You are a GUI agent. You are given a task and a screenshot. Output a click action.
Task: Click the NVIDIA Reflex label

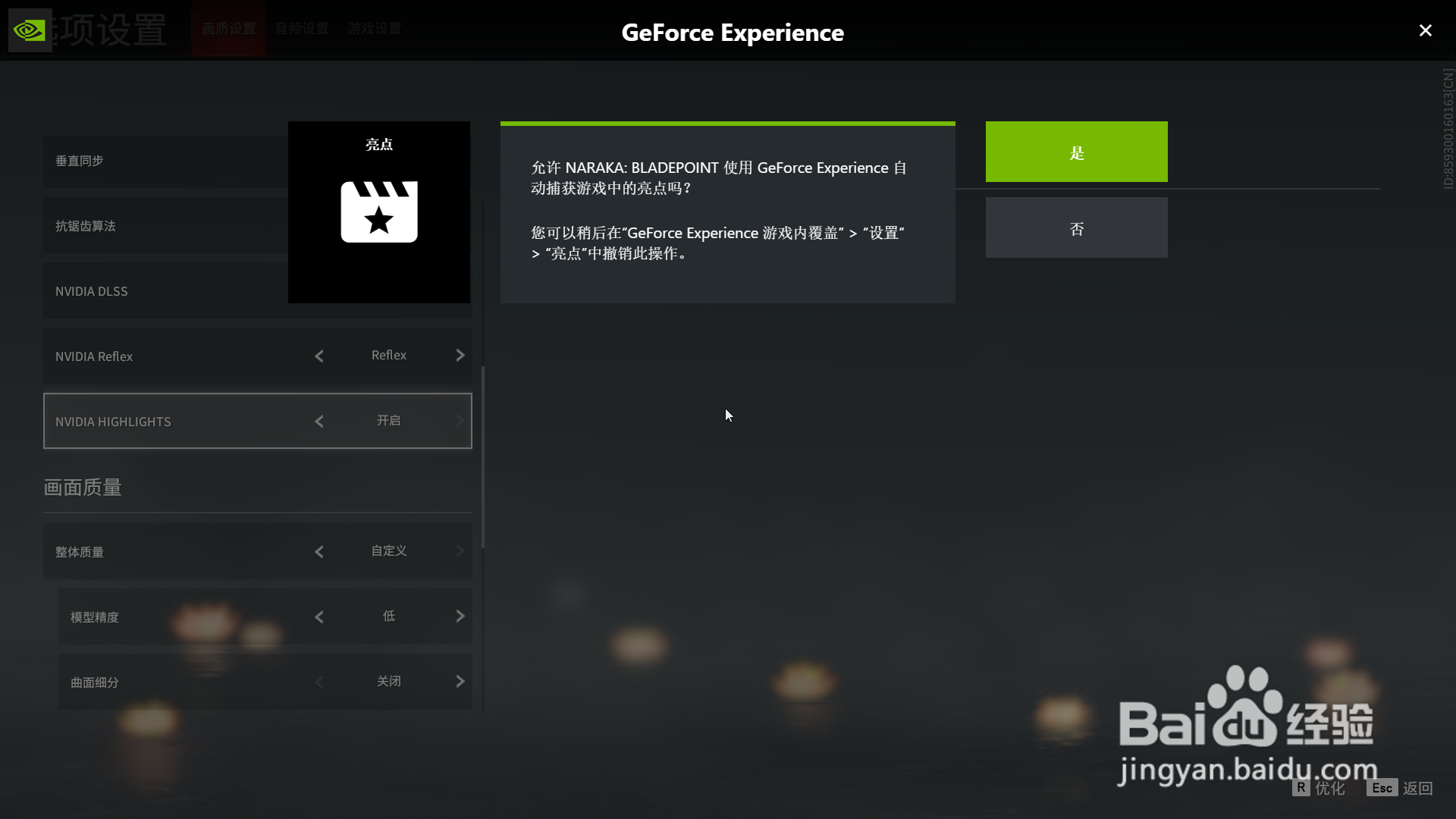coord(94,356)
